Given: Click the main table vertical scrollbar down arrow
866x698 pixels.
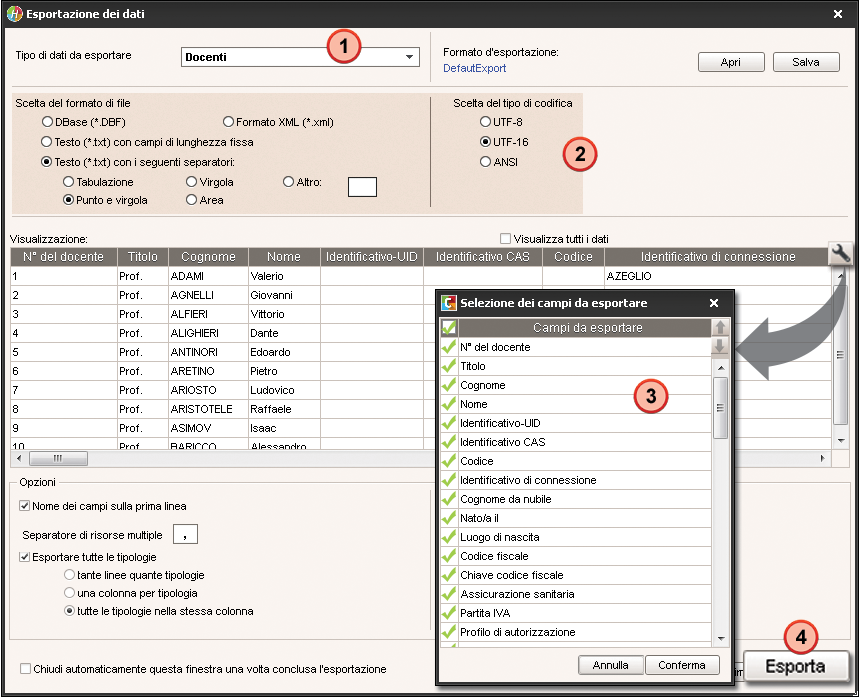Looking at the screenshot, I should tap(841, 441).
